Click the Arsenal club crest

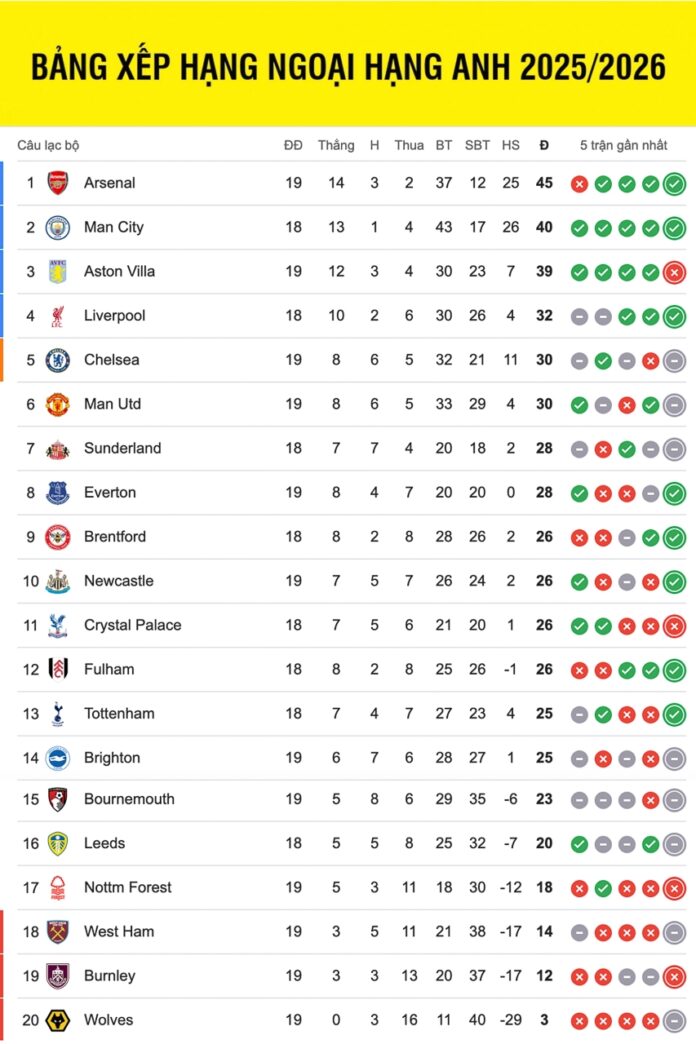58,183
